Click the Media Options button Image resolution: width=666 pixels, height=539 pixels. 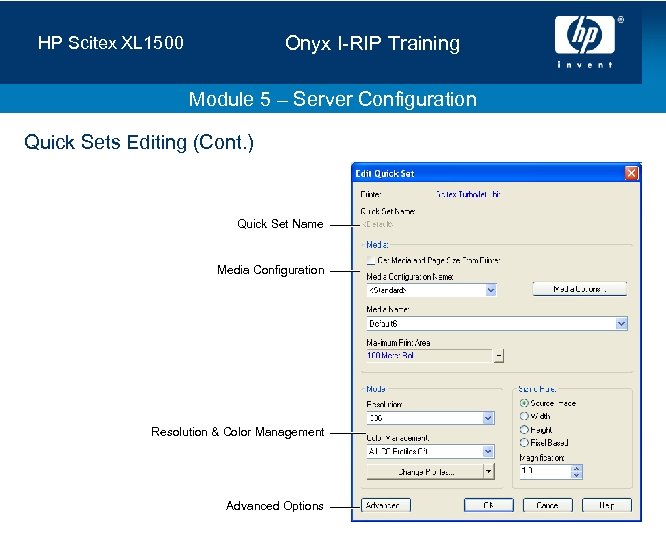(579, 289)
